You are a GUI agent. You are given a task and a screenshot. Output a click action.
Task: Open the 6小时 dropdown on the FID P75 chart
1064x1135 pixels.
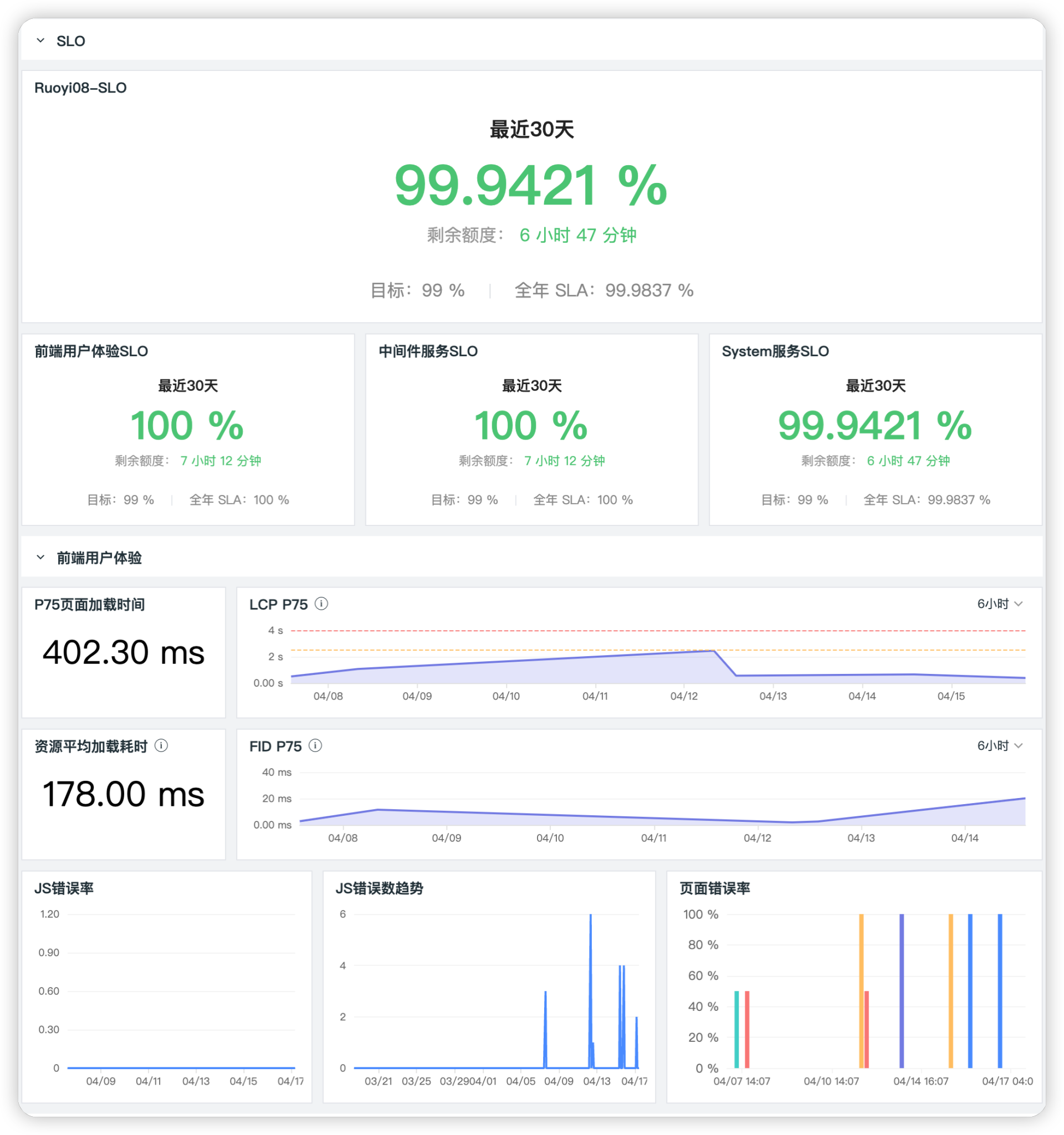pyautogui.click(x=1000, y=745)
